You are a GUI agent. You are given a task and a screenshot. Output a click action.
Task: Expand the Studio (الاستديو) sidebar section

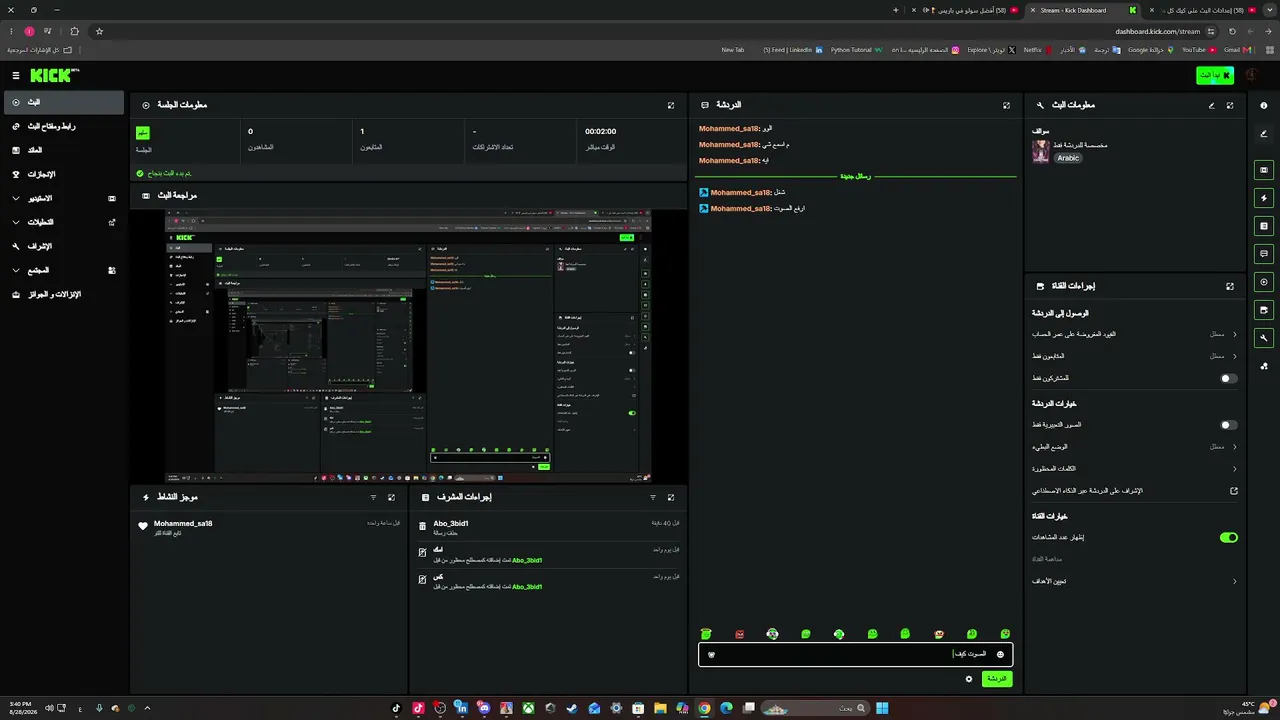point(63,198)
